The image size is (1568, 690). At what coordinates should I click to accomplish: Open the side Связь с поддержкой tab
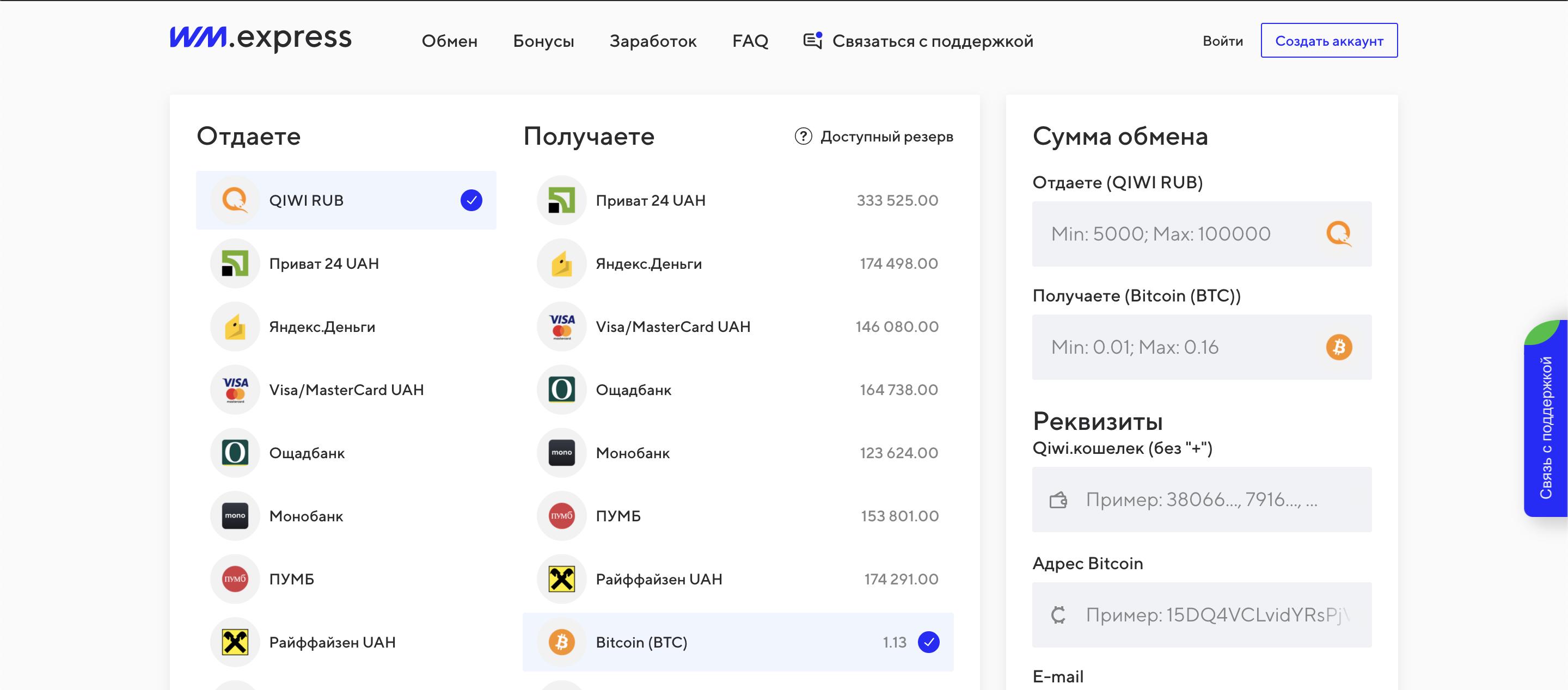[1546, 426]
